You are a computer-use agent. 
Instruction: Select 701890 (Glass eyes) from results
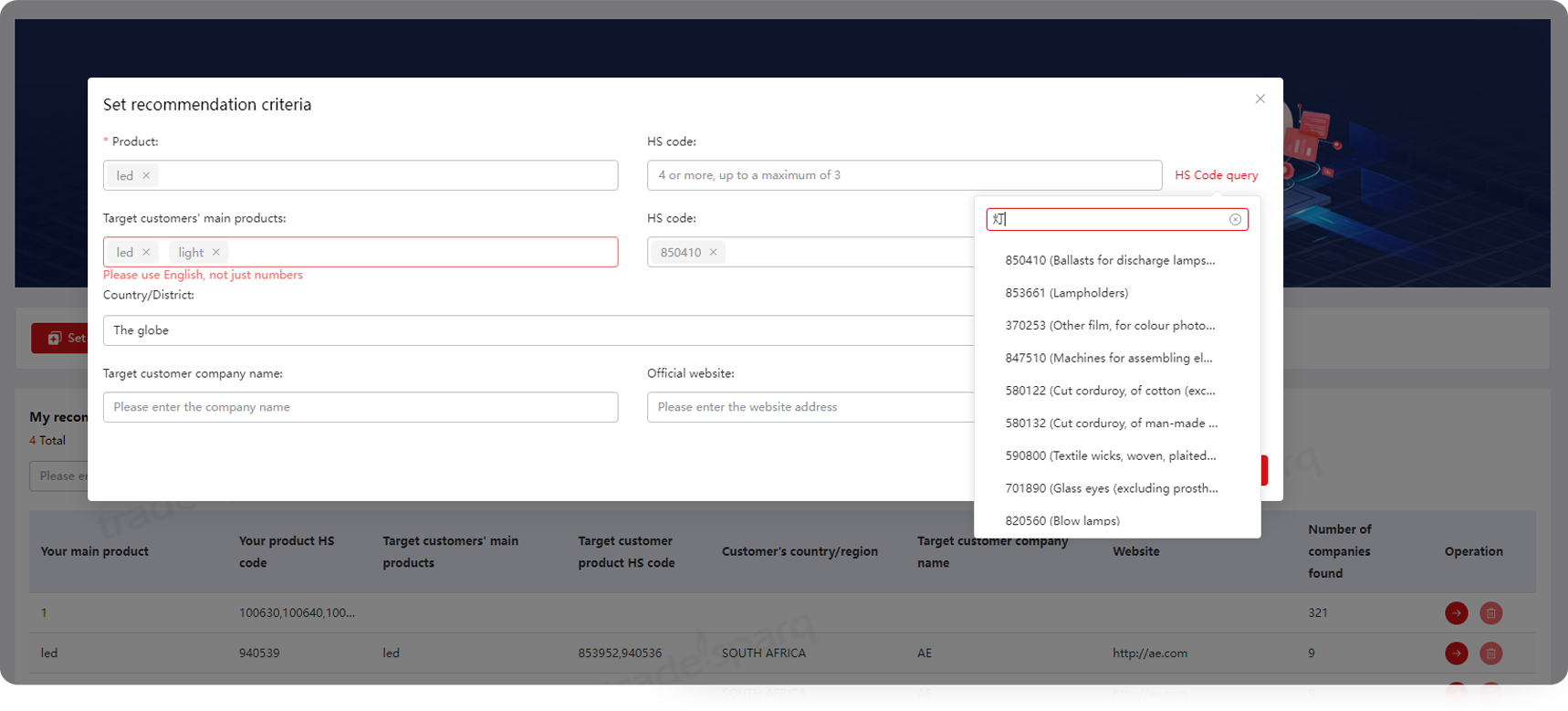pyautogui.click(x=1111, y=488)
